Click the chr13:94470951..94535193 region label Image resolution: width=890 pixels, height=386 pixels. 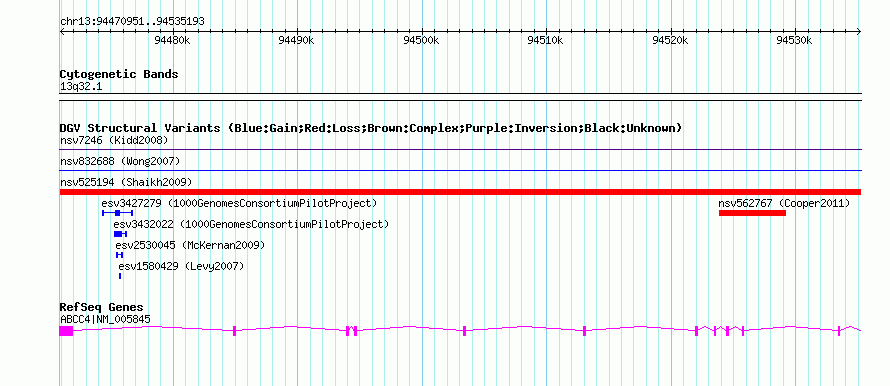coord(132,22)
